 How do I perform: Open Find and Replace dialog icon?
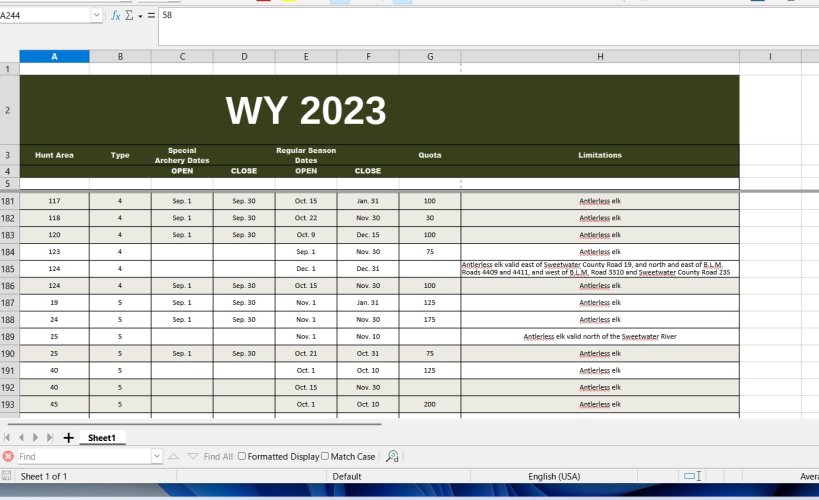click(392, 457)
